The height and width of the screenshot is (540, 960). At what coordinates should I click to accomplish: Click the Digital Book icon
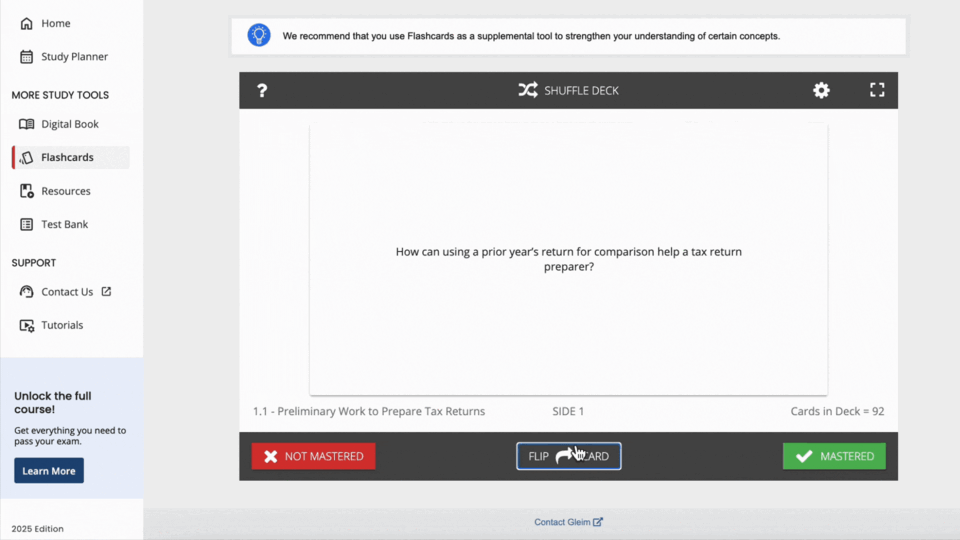coord(27,124)
